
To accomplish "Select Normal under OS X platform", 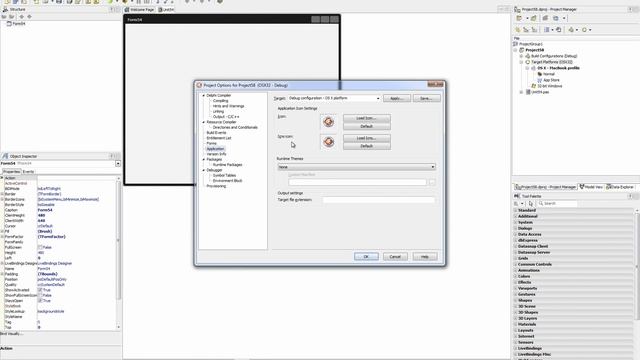I will [x=549, y=74].
